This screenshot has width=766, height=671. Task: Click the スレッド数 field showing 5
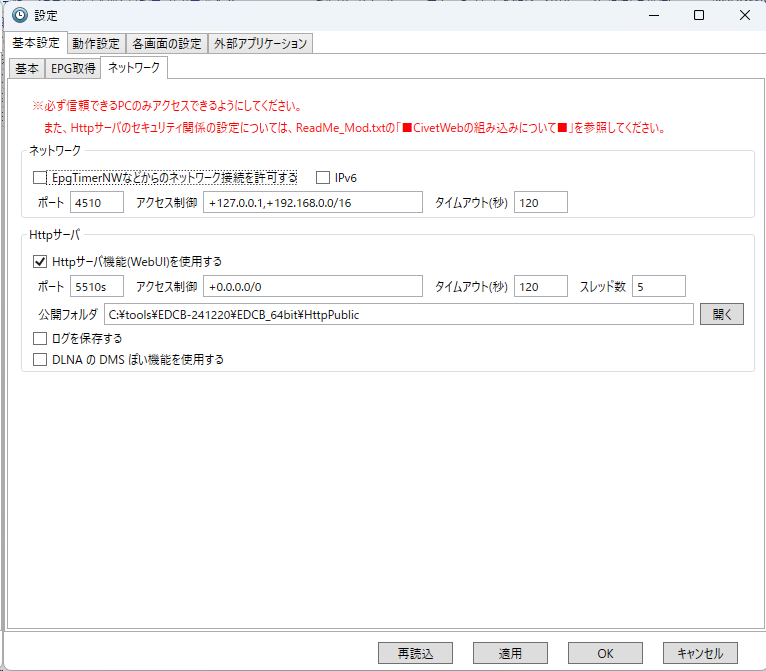point(659,287)
